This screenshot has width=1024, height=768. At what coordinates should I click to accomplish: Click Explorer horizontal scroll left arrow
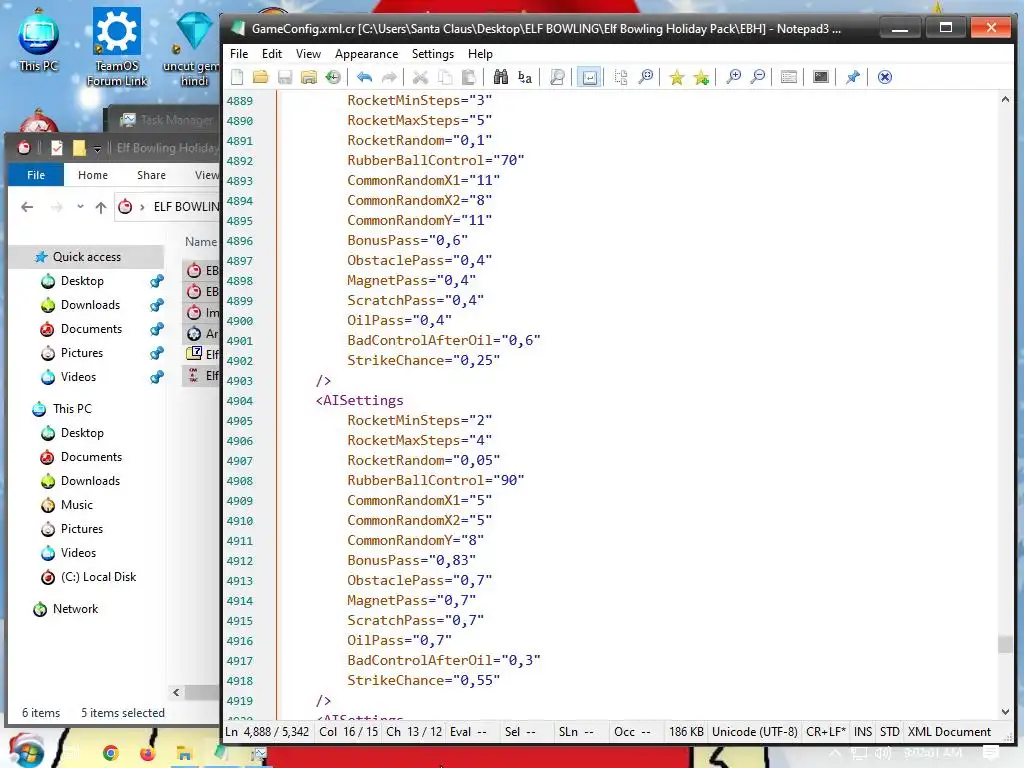pos(176,692)
